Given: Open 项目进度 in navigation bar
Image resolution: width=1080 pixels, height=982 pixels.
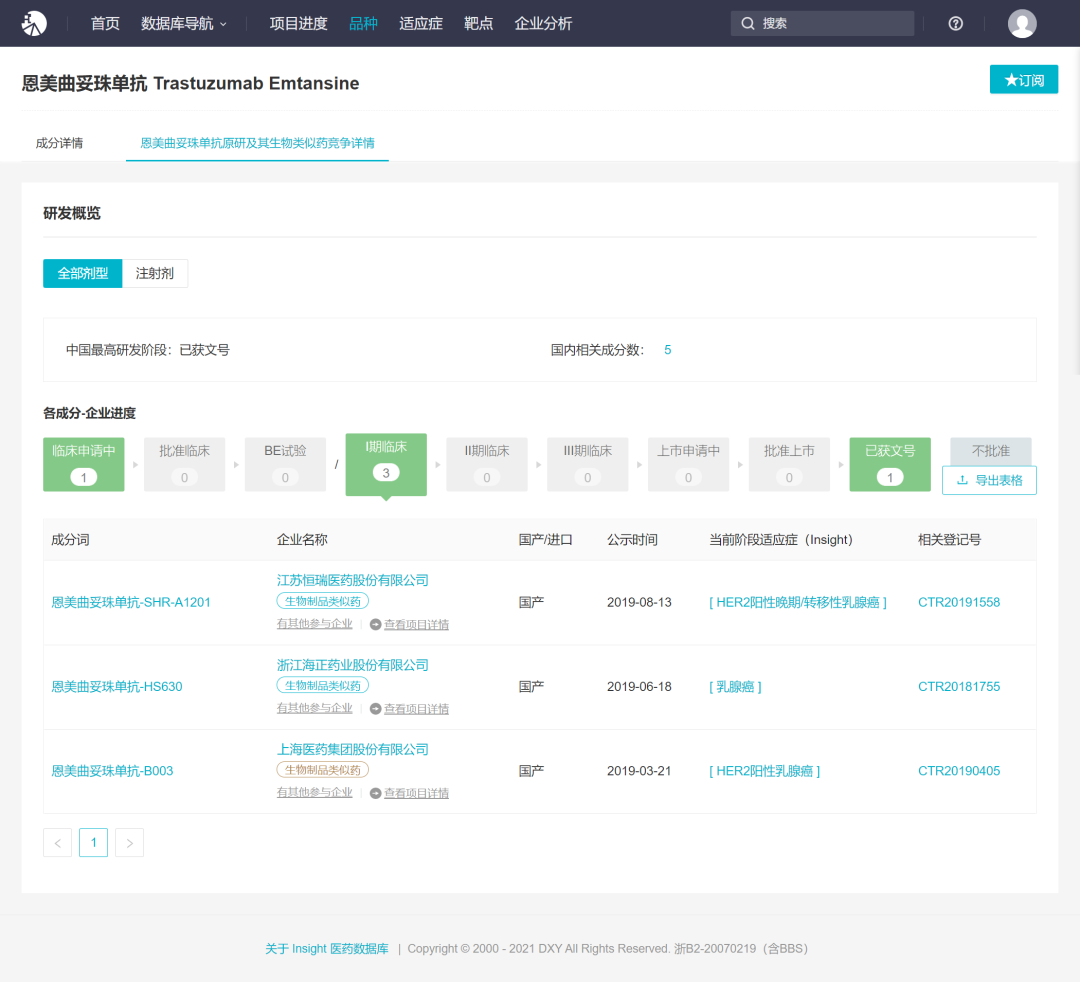Looking at the screenshot, I should click(298, 23).
